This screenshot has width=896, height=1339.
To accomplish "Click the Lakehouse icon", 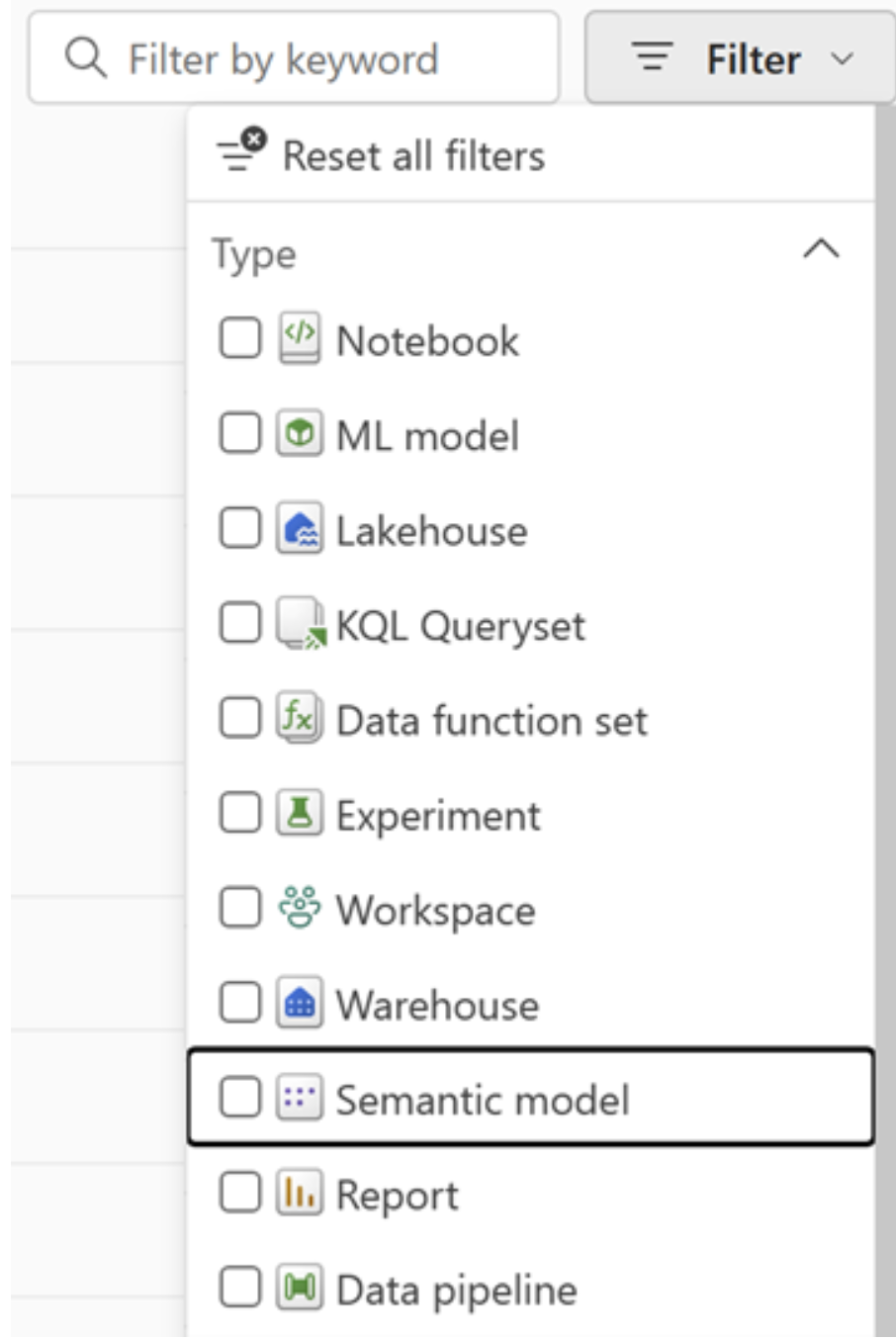I will click(299, 529).
